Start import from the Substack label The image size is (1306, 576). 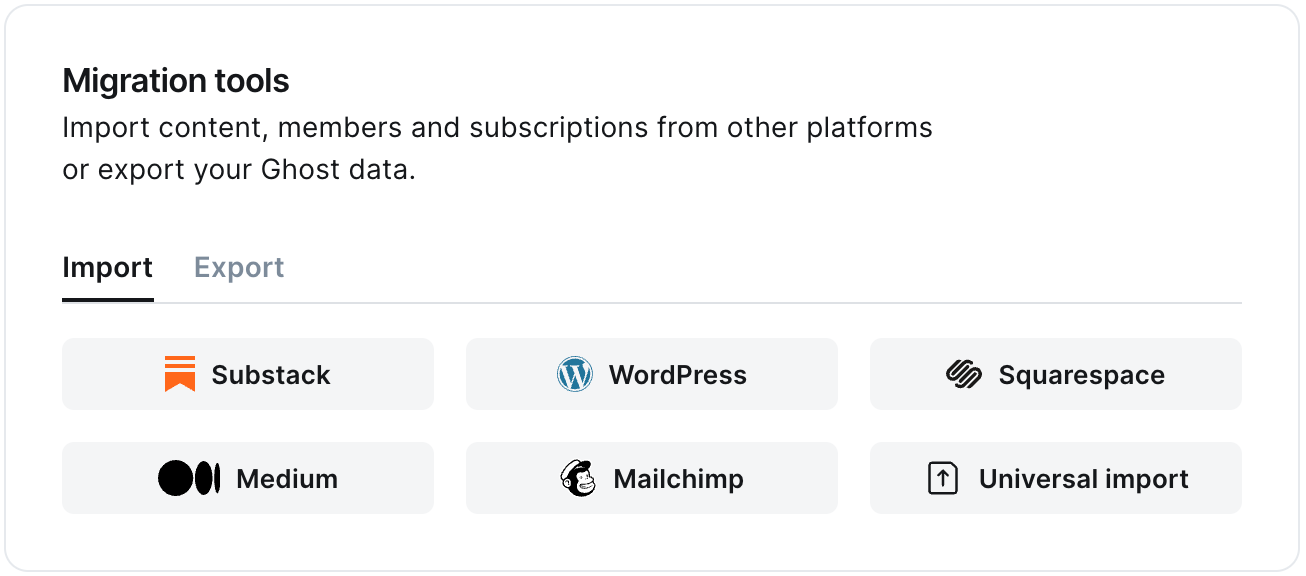click(271, 375)
